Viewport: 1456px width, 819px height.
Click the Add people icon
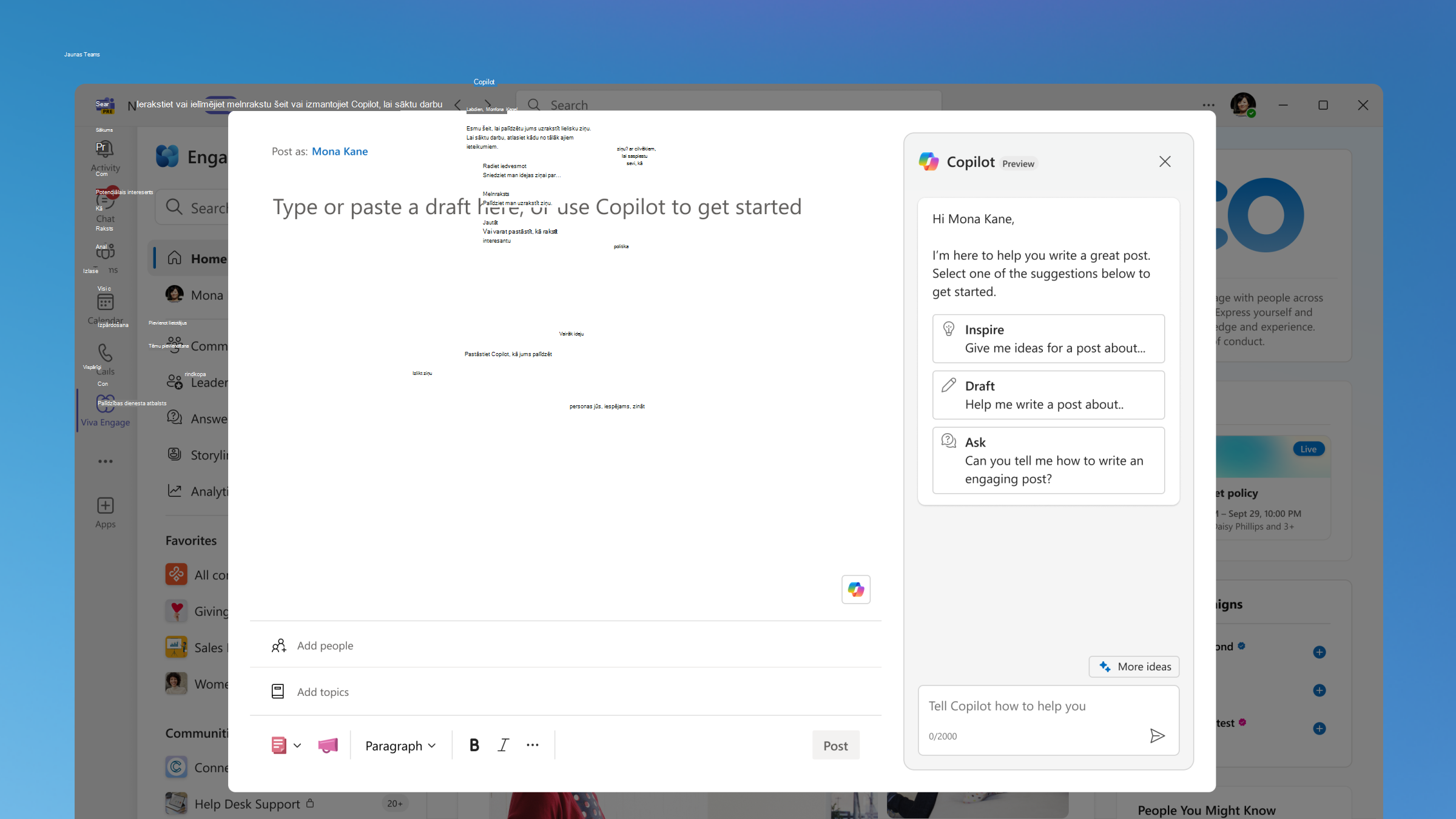point(279,645)
